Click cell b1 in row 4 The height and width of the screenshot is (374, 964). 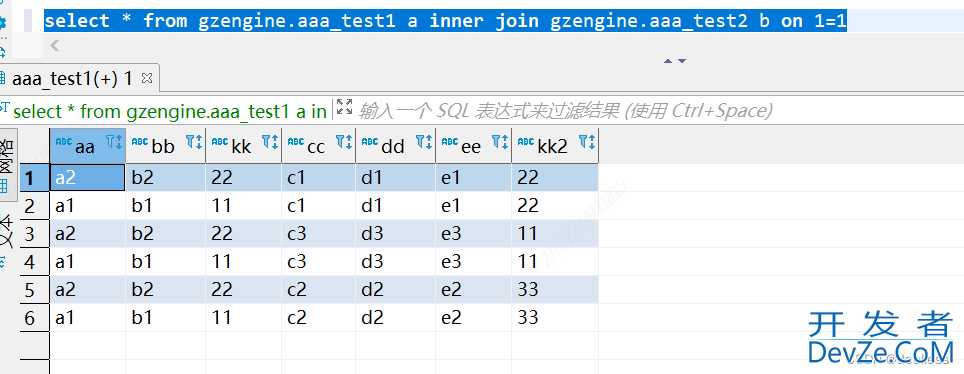coord(165,262)
